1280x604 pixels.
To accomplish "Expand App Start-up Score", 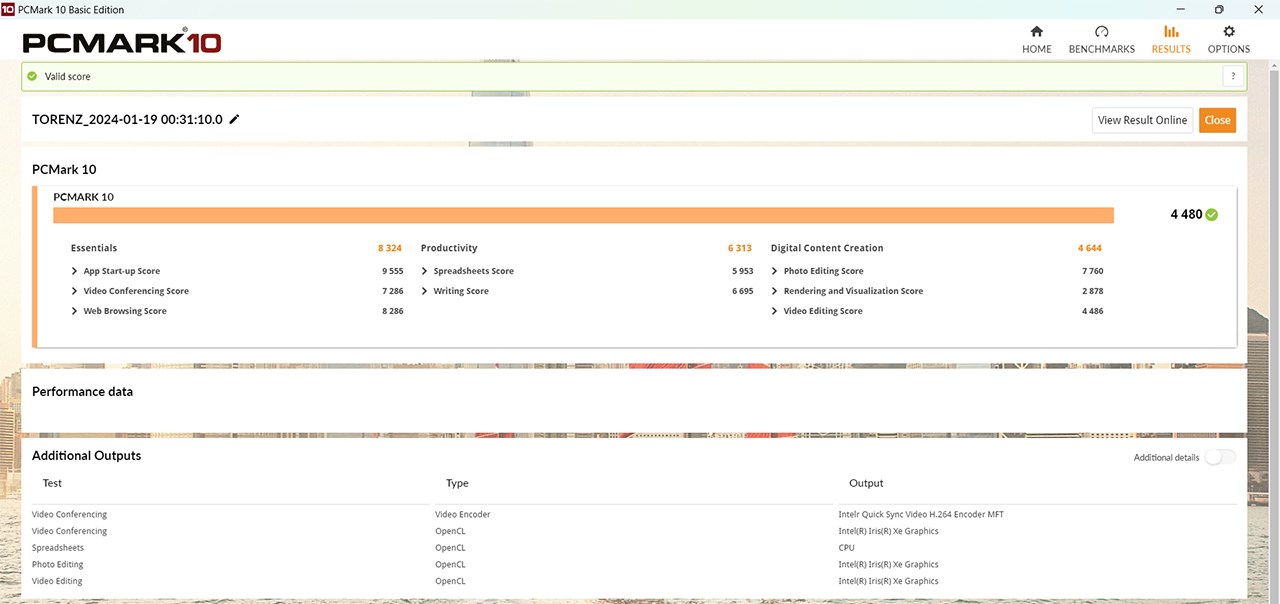I will [x=74, y=271].
